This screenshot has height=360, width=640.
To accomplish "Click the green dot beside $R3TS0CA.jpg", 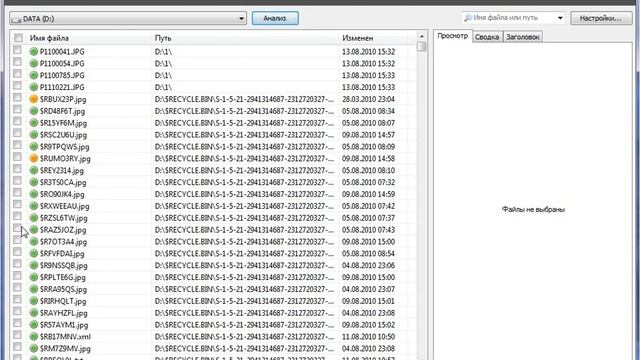I will point(34,182).
